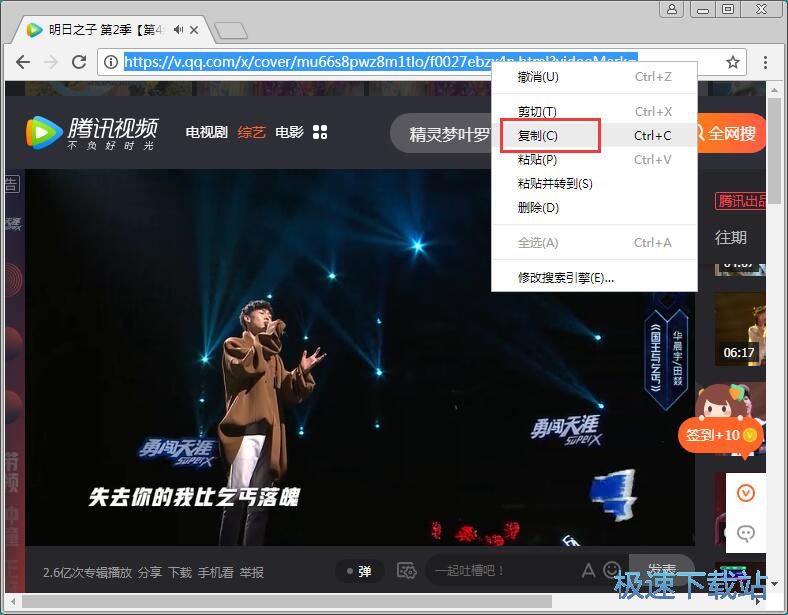Click the 一起吐槽吧 comment input field
This screenshot has width=788, height=615.
500,571
